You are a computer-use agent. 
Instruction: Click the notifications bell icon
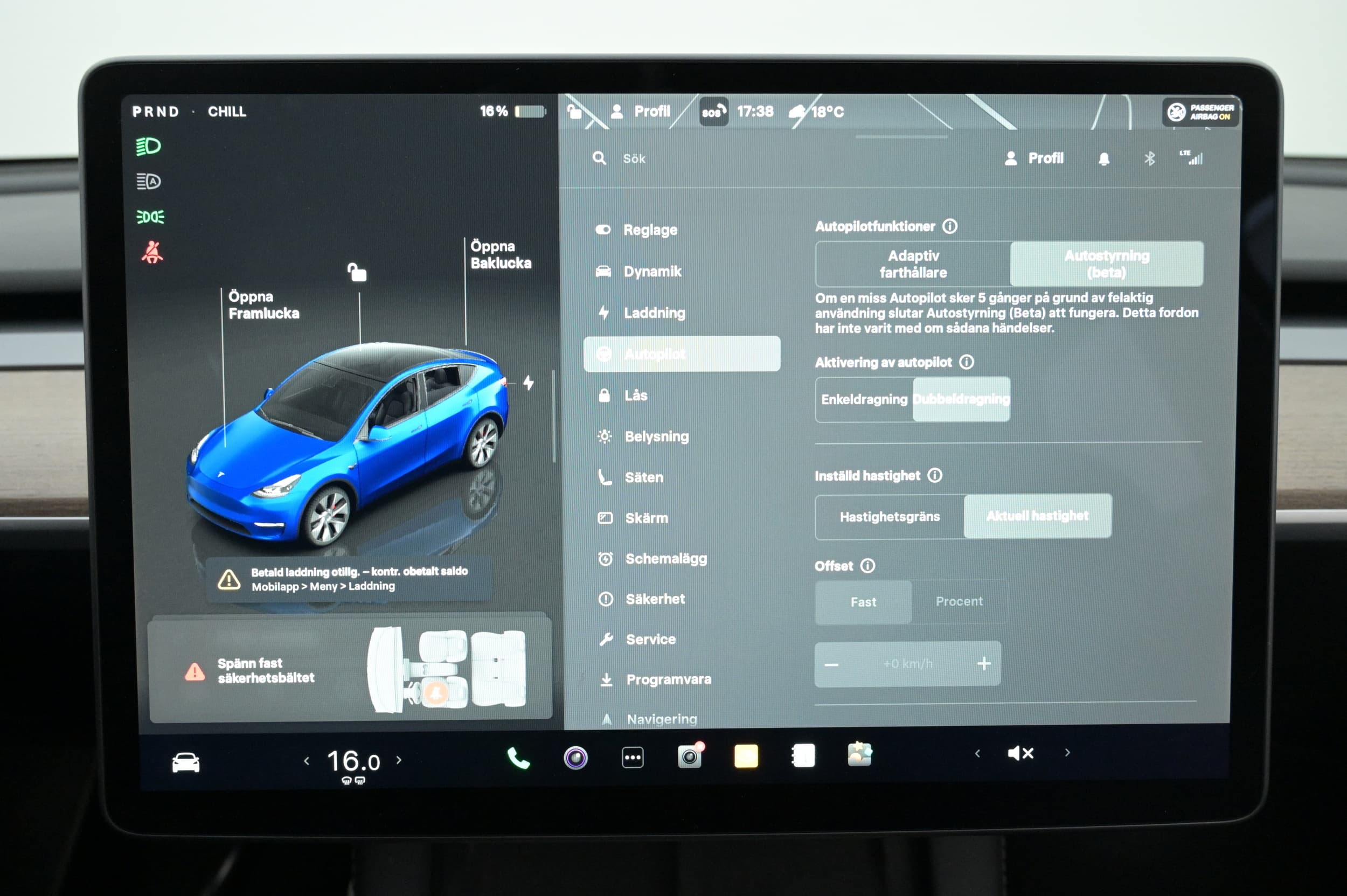(1103, 159)
